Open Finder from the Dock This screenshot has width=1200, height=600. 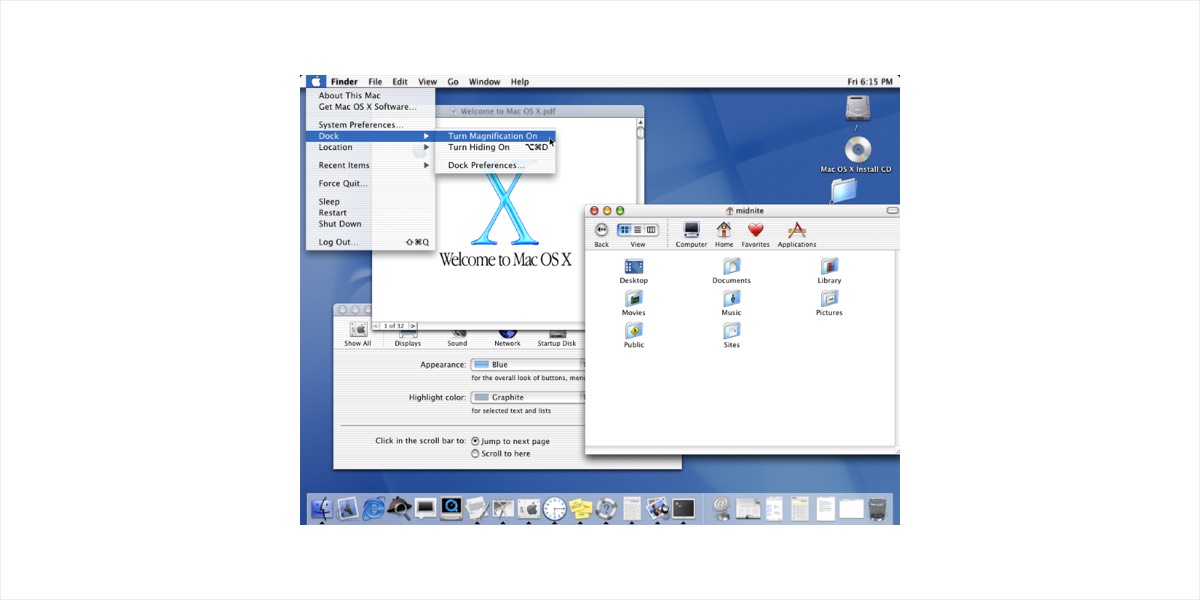pyautogui.click(x=322, y=508)
